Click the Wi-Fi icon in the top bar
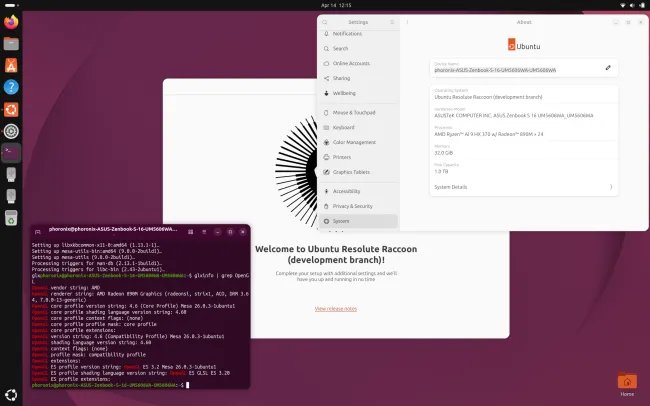650x406 pixels. click(623, 5)
